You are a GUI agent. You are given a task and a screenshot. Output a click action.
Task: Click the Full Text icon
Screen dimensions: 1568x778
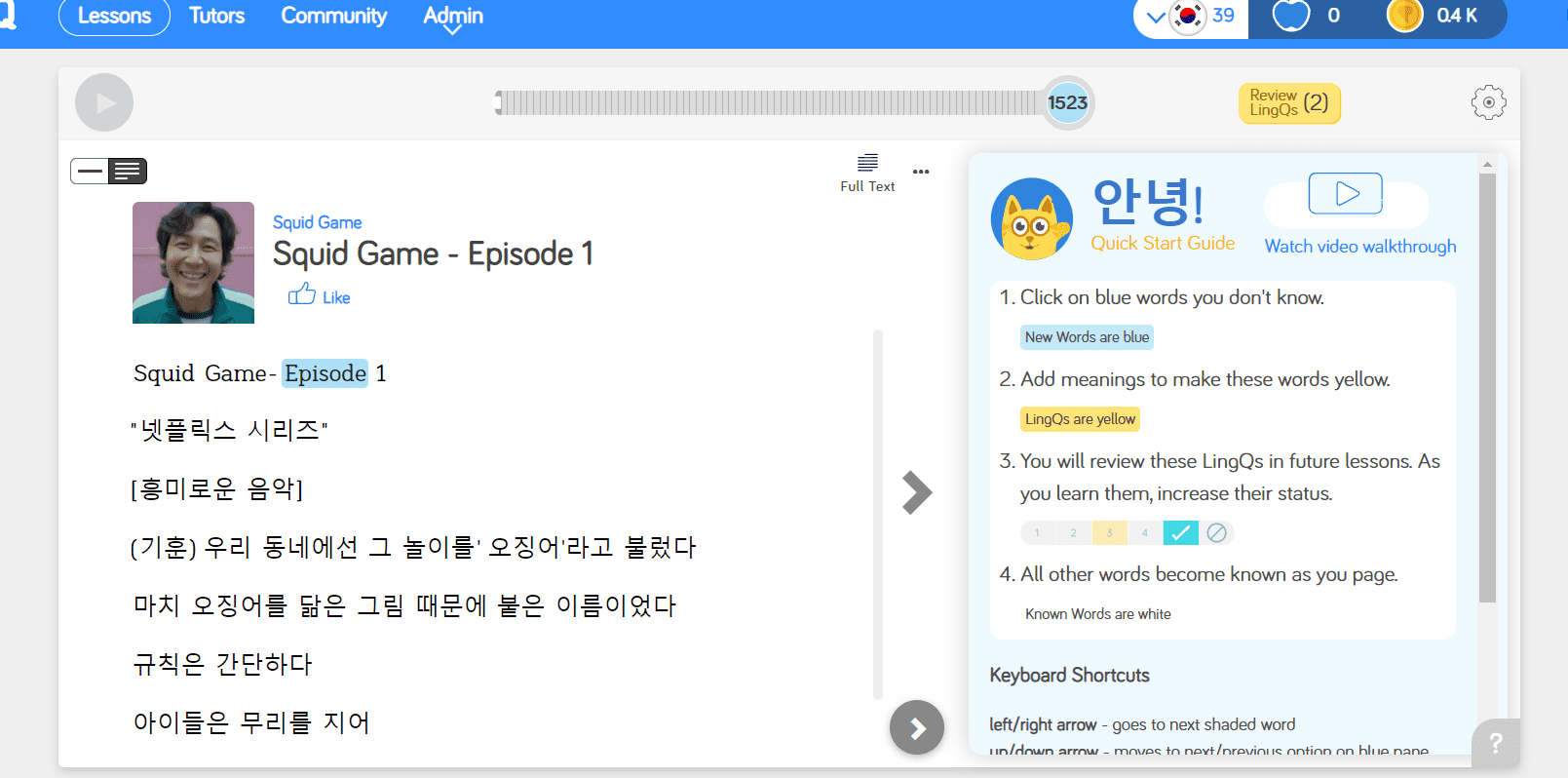point(867,173)
